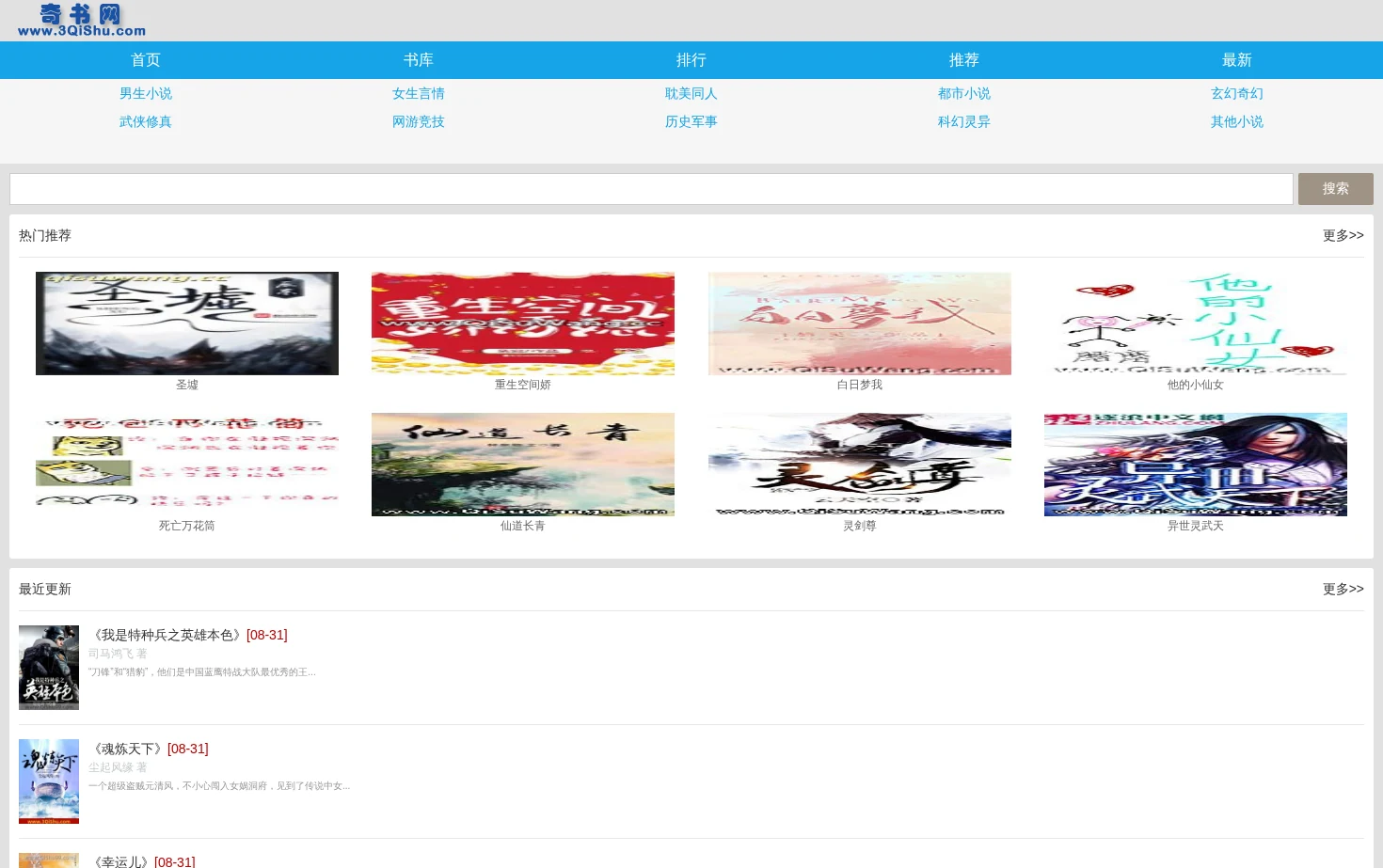The image size is (1383, 868).
Task: Browse the 男生小说 category
Action: click(x=146, y=93)
